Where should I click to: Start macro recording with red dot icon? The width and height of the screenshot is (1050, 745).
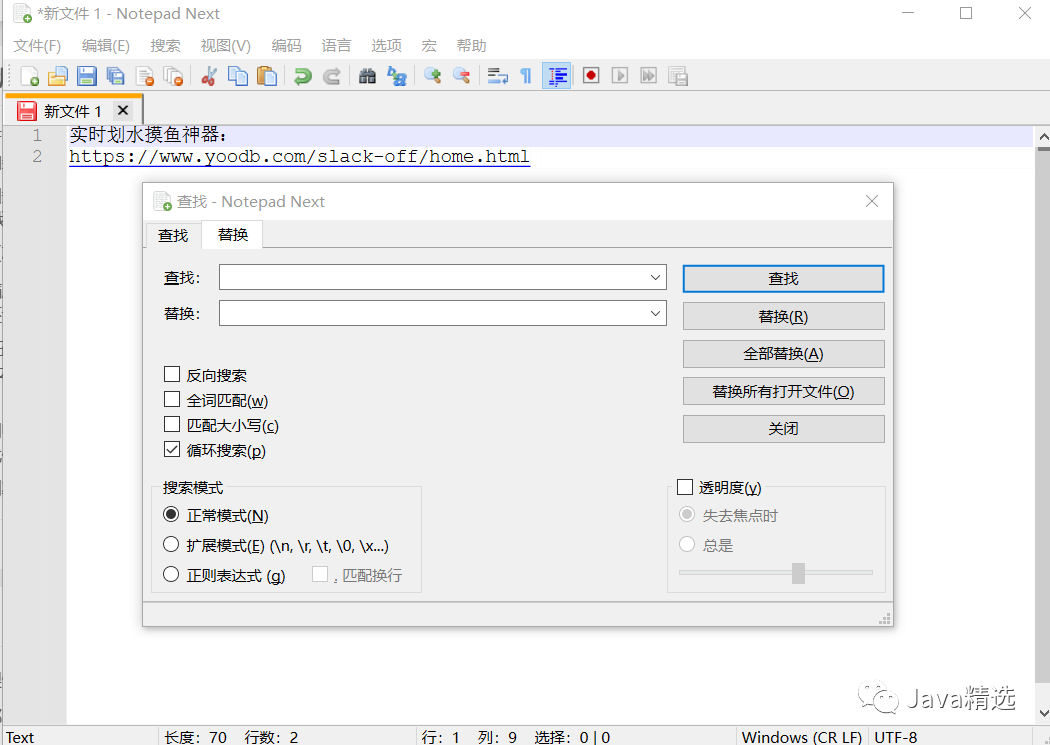(591, 76)
